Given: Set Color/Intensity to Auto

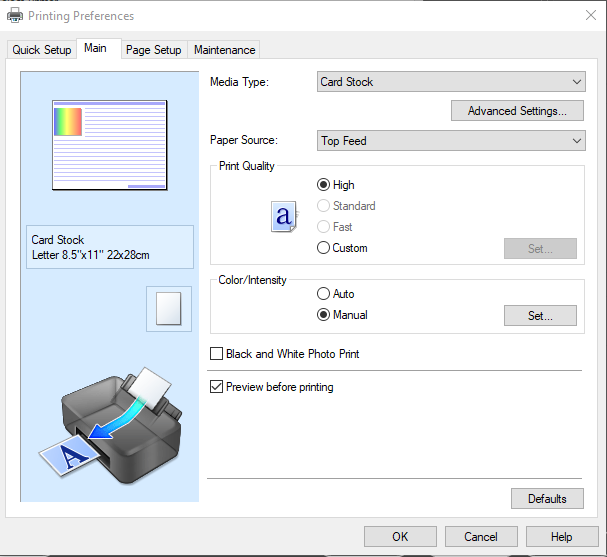Looking at the screenshot, I should [335, 294].
